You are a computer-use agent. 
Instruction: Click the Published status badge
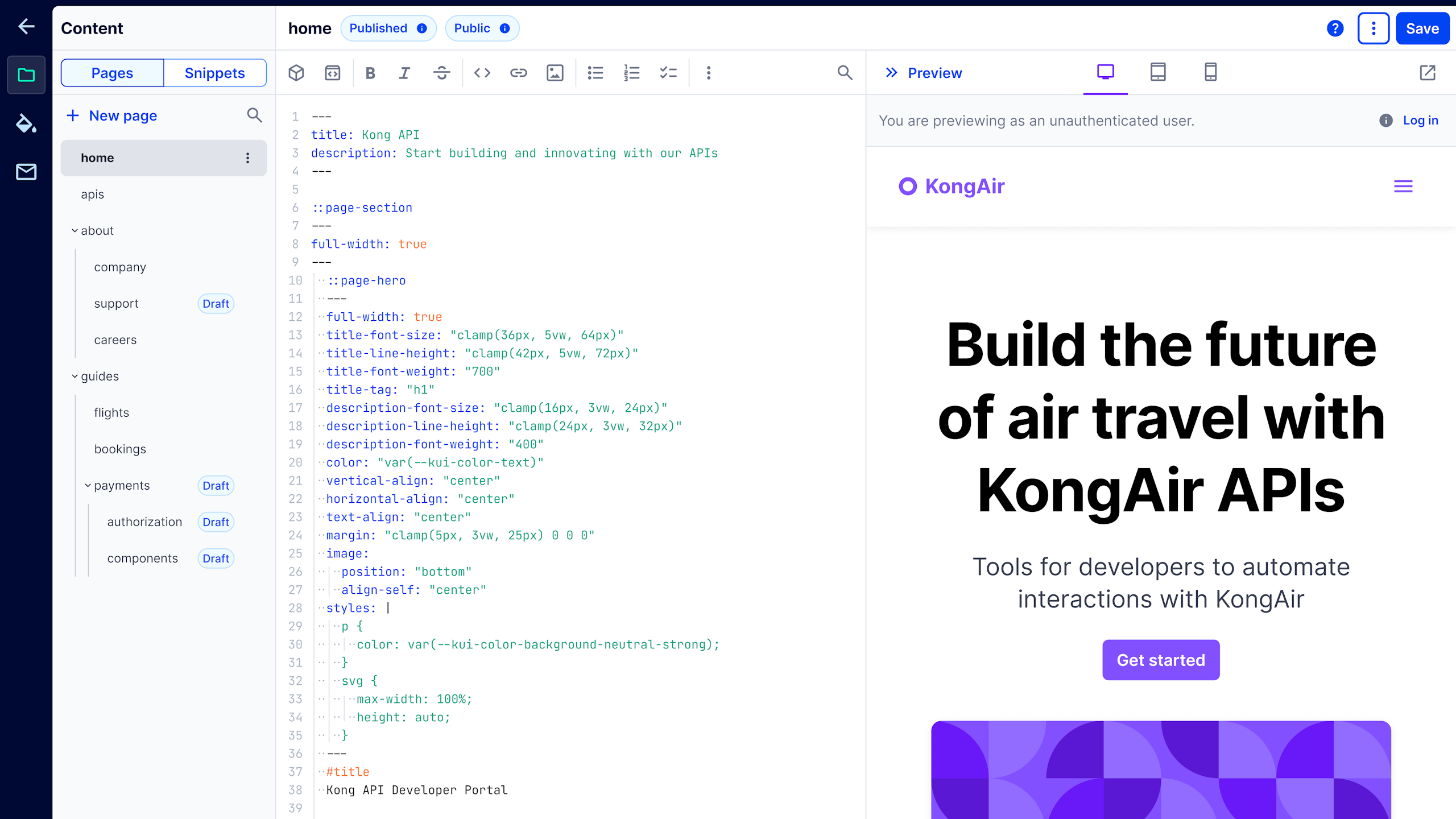388,28
